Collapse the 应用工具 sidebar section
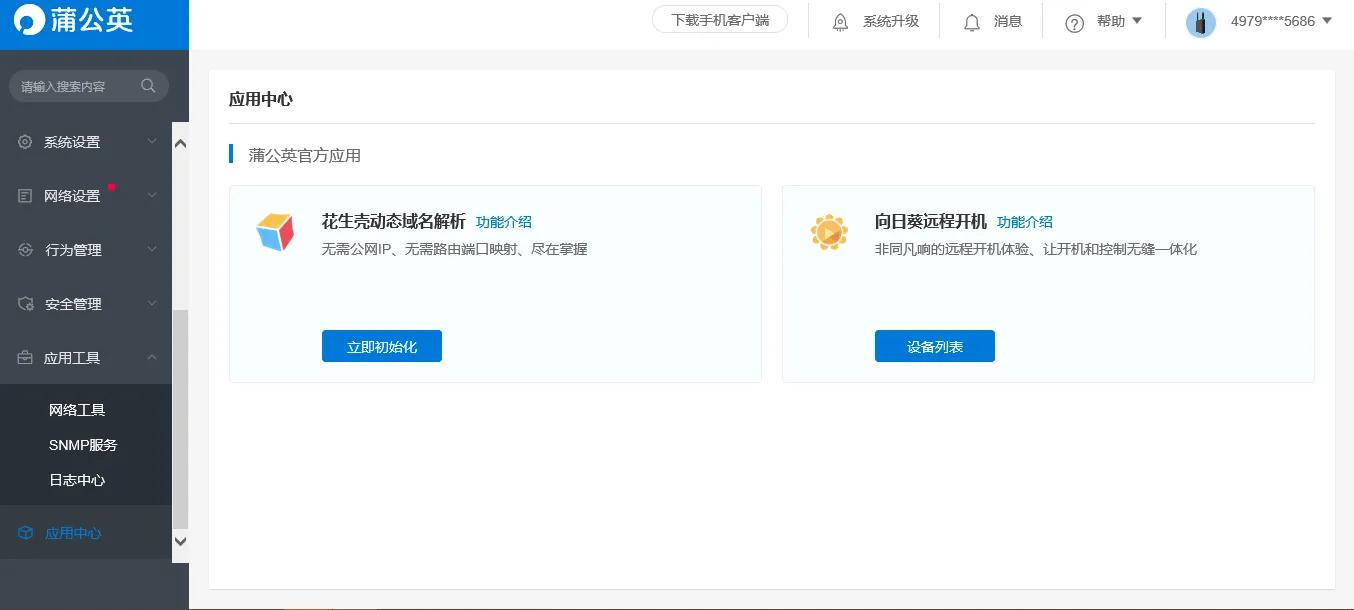 tap(152, 357)
